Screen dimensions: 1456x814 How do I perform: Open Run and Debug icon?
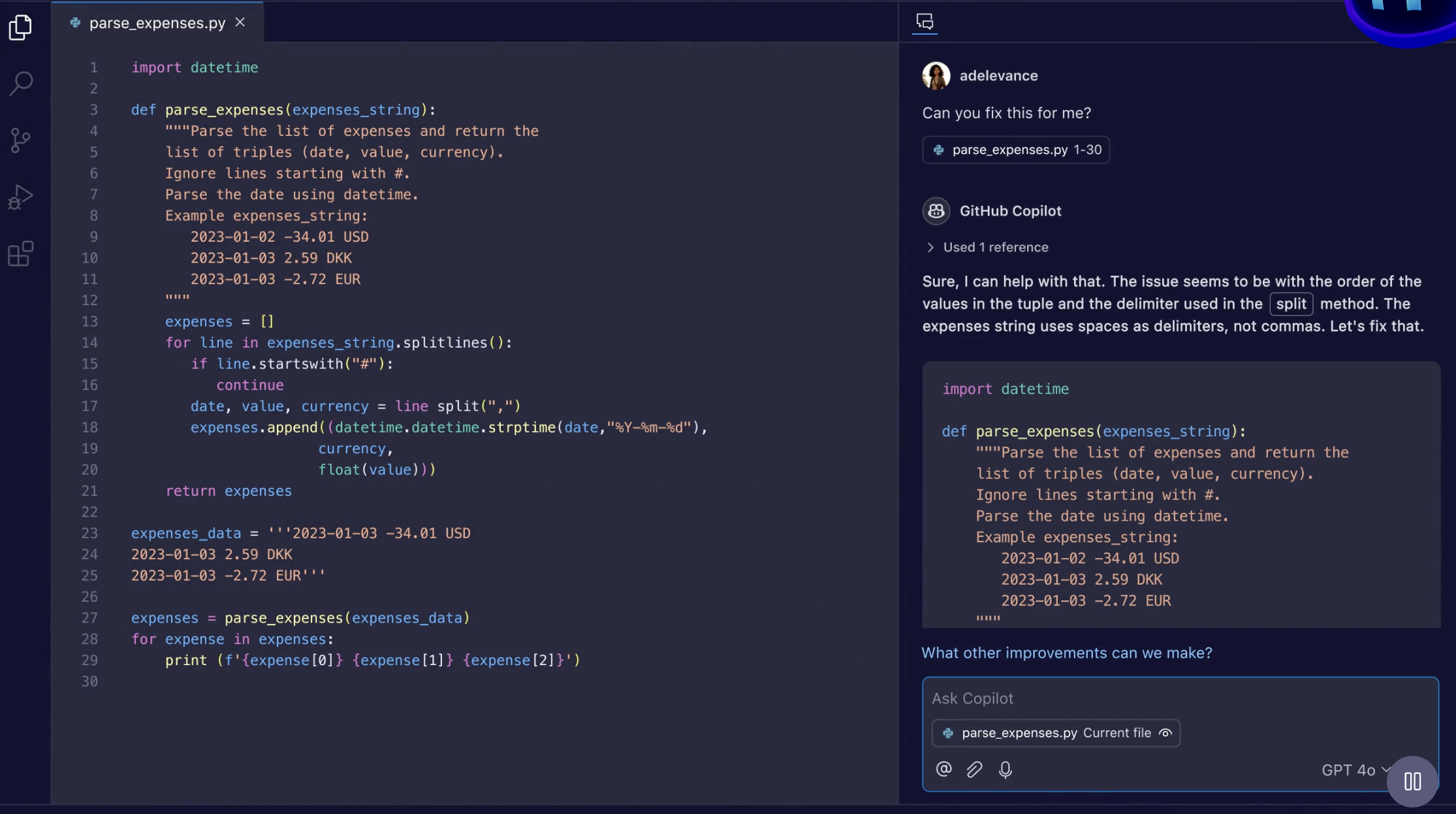click(20, 197)
